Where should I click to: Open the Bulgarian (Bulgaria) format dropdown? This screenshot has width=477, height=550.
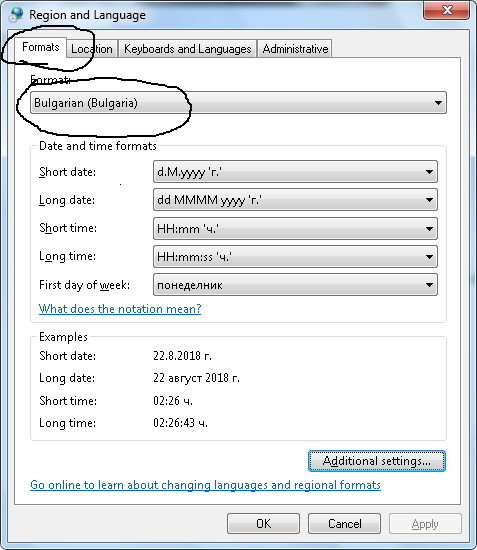pos(238,103)
